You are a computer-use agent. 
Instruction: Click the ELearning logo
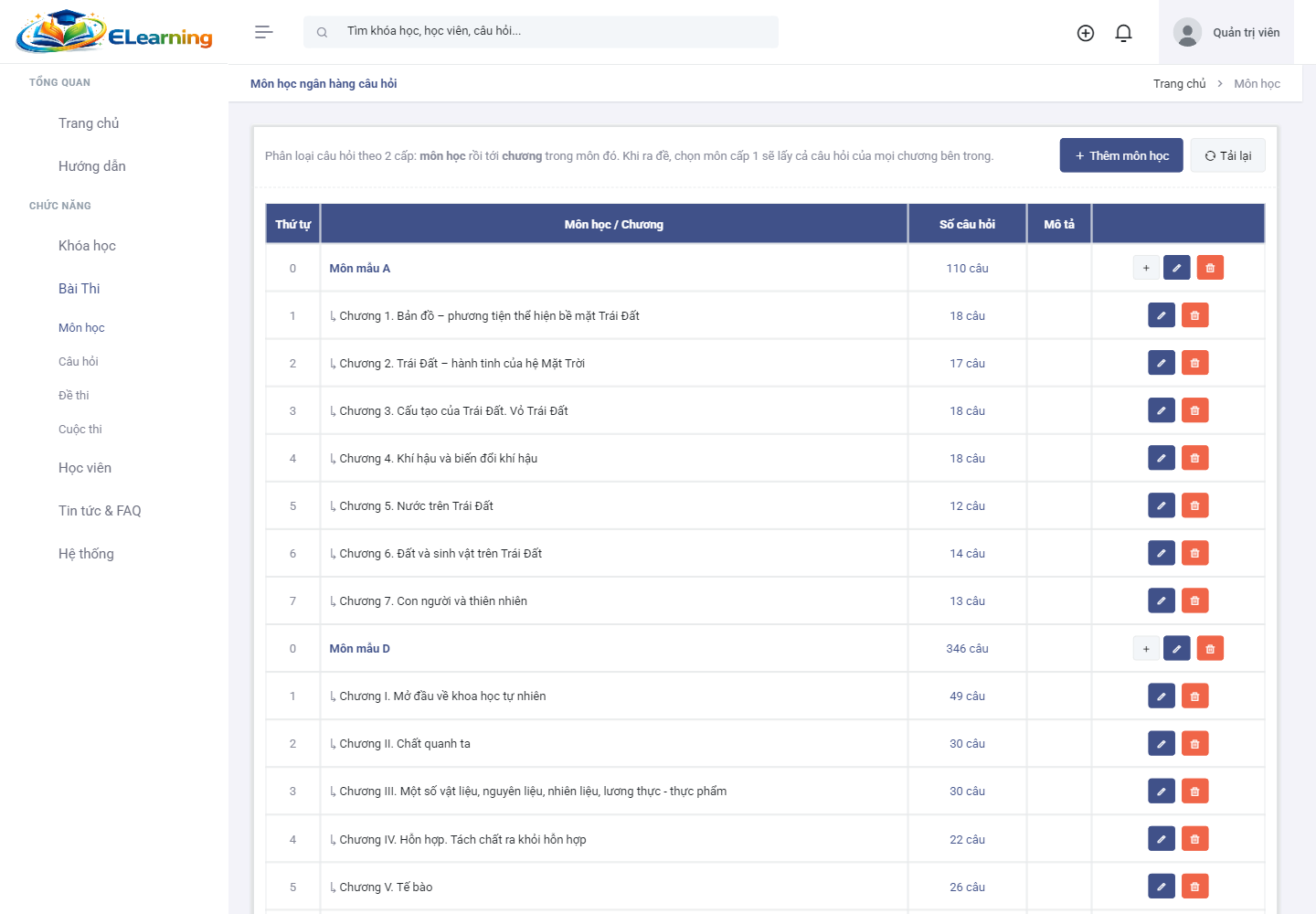pyautogui.click(x=114, y=32)
